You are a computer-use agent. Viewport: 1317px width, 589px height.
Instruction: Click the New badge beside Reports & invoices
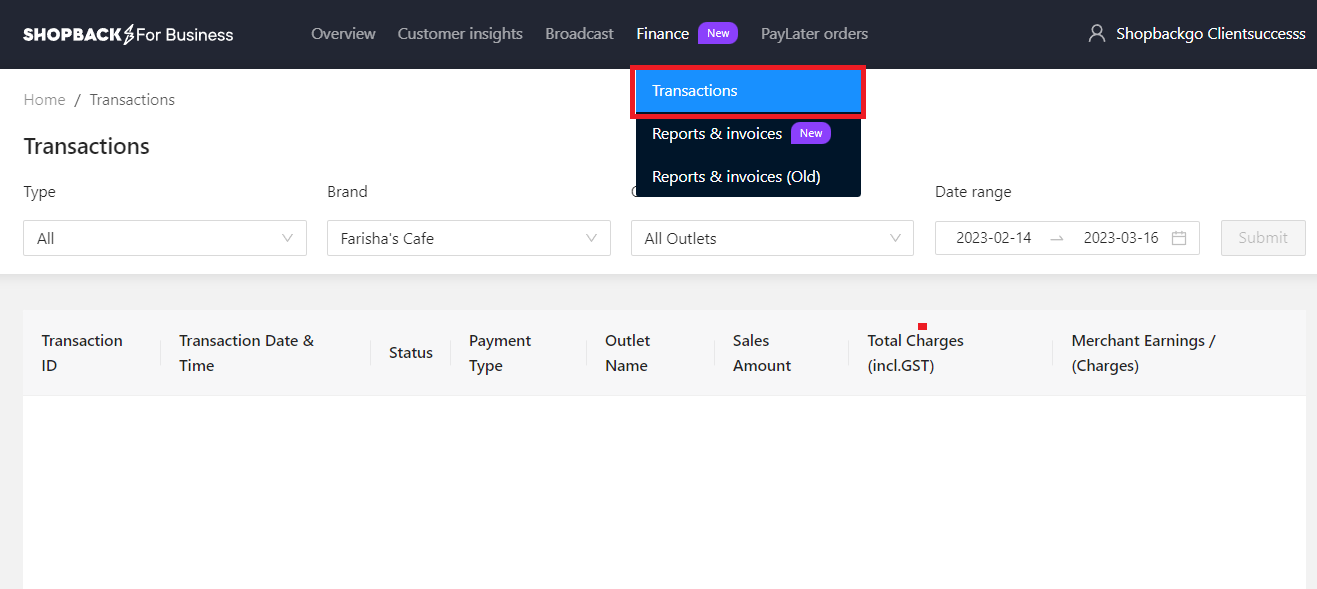coord(811,132)
